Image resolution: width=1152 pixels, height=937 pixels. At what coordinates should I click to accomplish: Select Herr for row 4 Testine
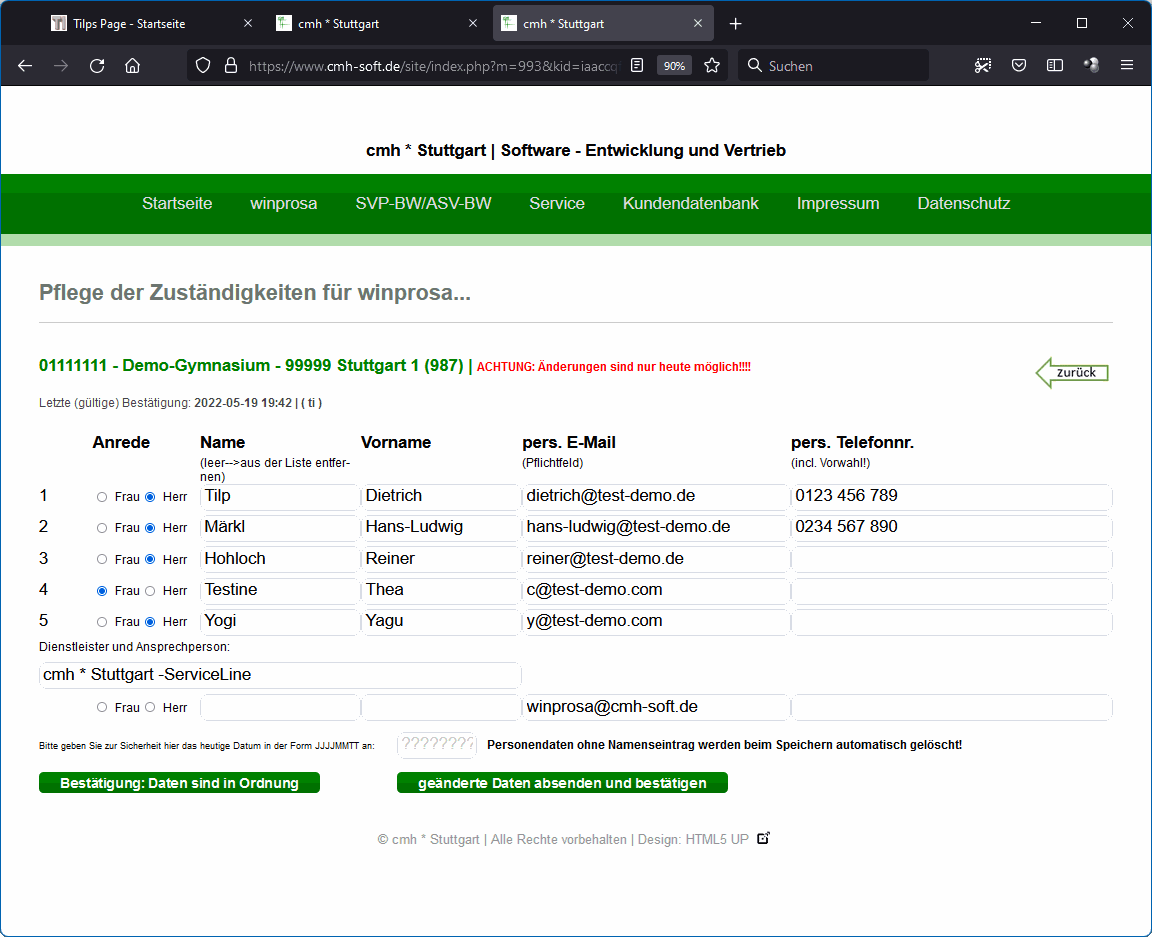[x=150, y=591]
